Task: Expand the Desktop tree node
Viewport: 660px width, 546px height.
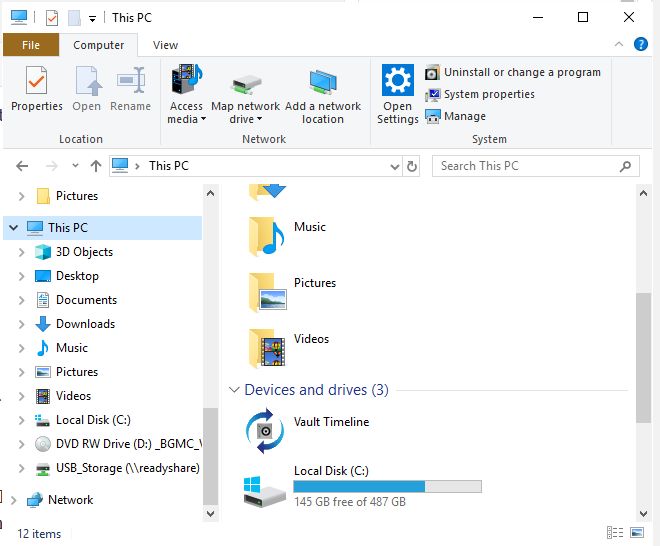Action: click(x=21, y=276)
